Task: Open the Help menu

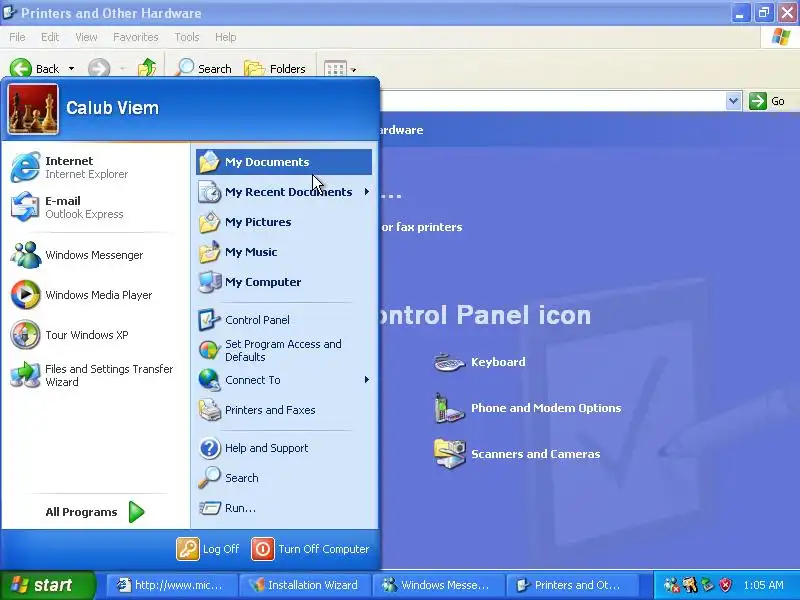Action: click(x=226, y=37)
